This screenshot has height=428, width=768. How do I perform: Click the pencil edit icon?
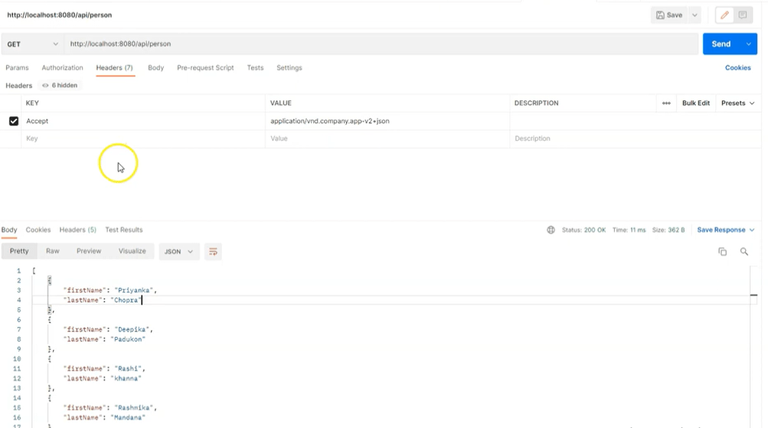(724, 15)
